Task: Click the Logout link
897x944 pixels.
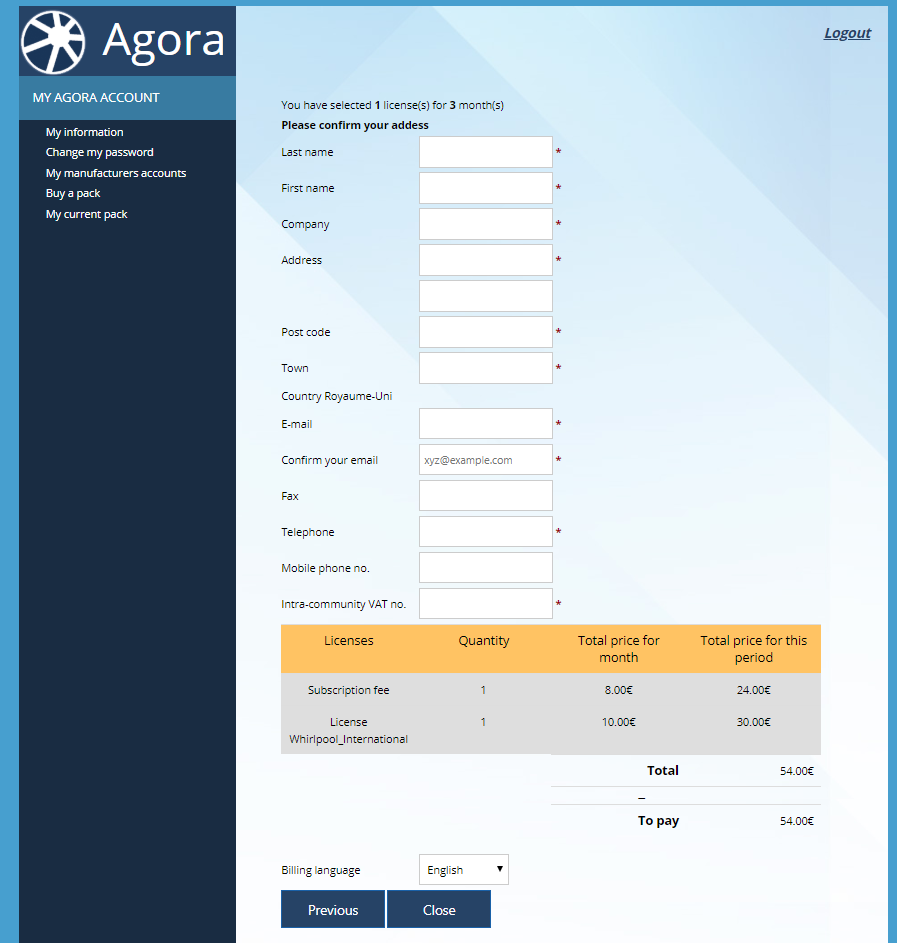Action: (847, 33)
